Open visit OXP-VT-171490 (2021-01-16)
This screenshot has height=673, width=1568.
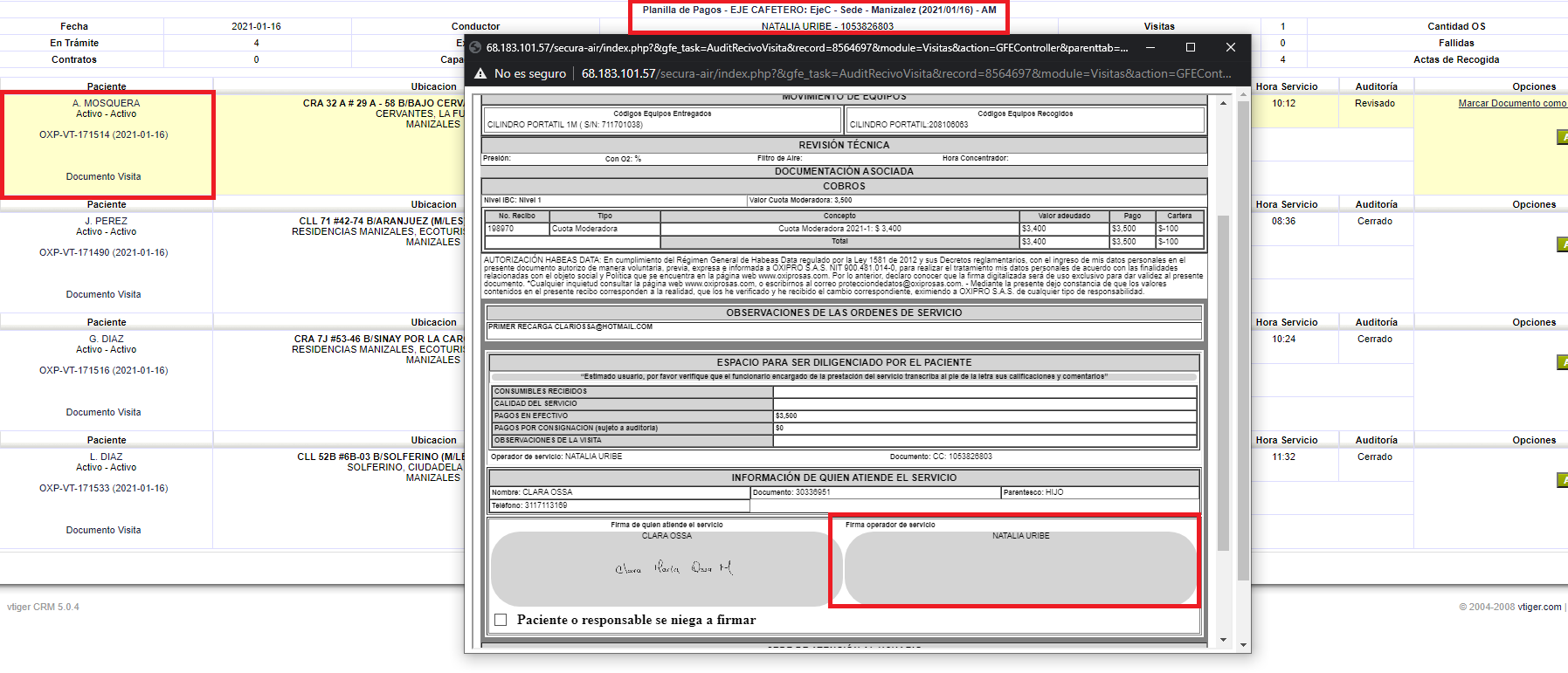coord(103,252)
